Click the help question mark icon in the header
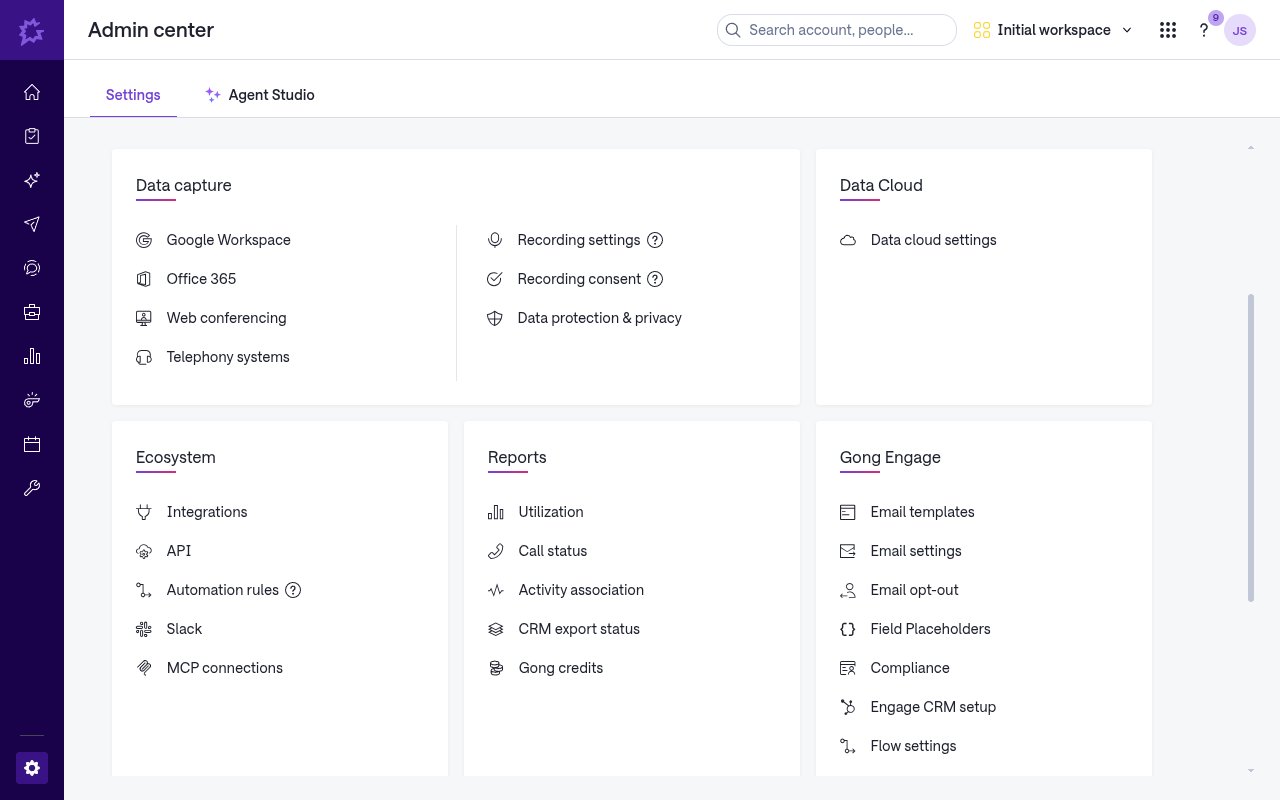Viewport: 1280px width, 800px height. click(x=1204, y=30)
